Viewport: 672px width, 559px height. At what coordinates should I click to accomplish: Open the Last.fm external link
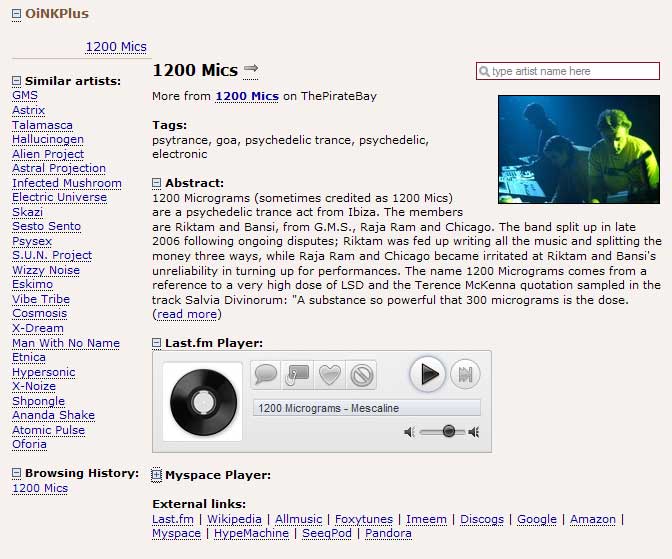(173, 519)
